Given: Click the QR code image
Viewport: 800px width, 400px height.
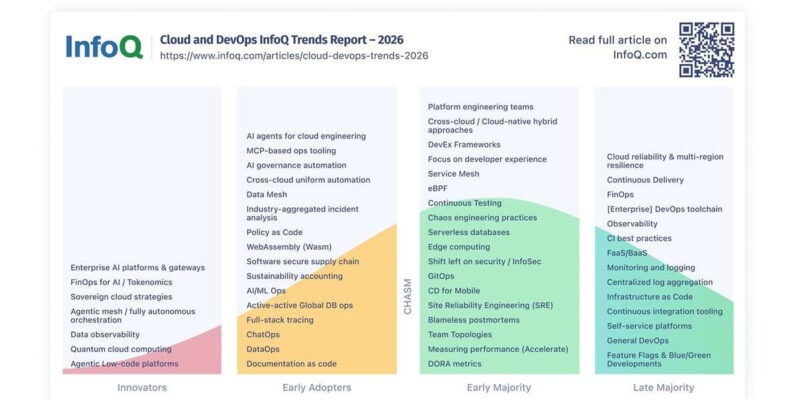Looking at the screenshot, I should (707, 49).
